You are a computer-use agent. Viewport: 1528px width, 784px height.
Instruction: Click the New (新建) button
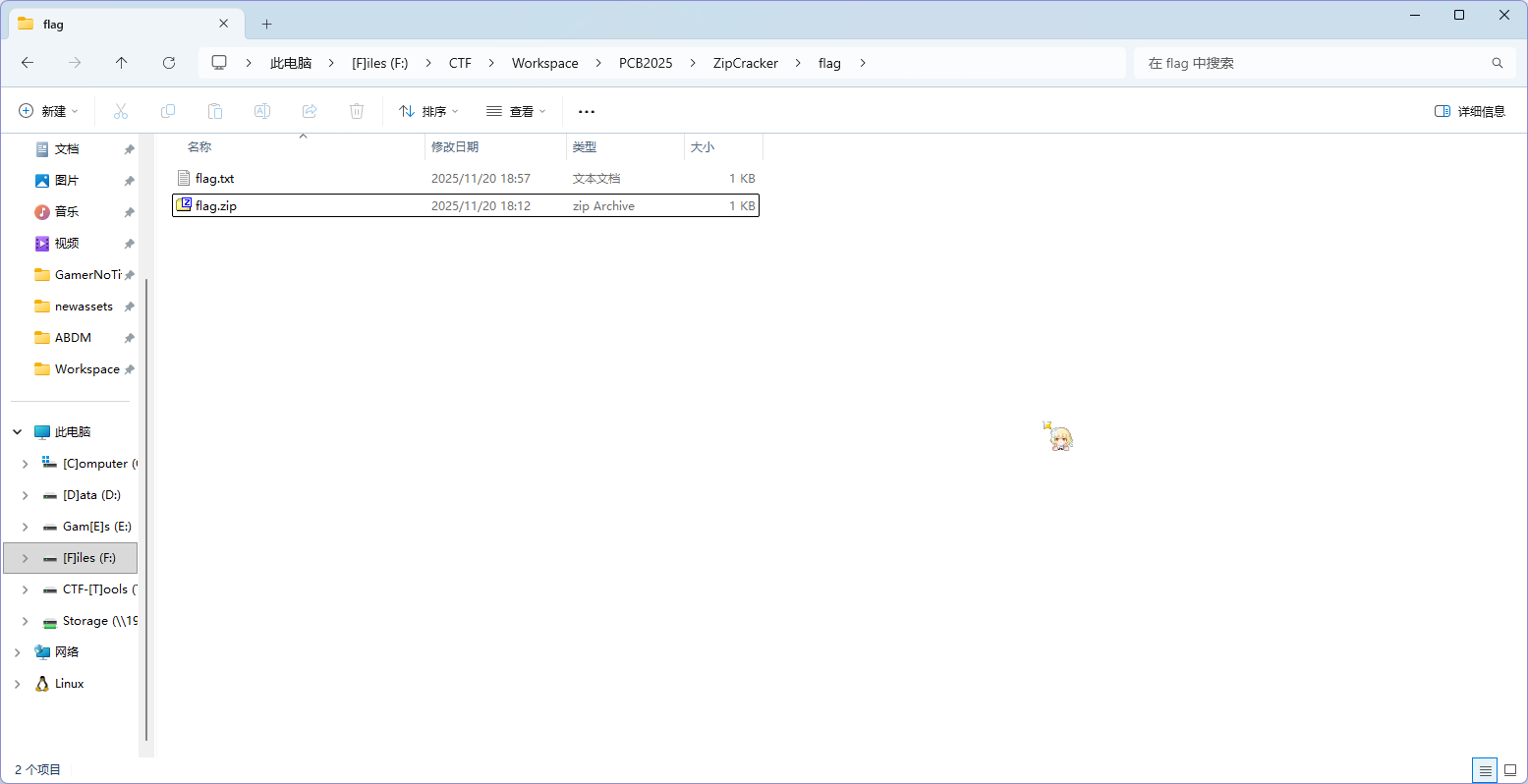tap(48, 111)
